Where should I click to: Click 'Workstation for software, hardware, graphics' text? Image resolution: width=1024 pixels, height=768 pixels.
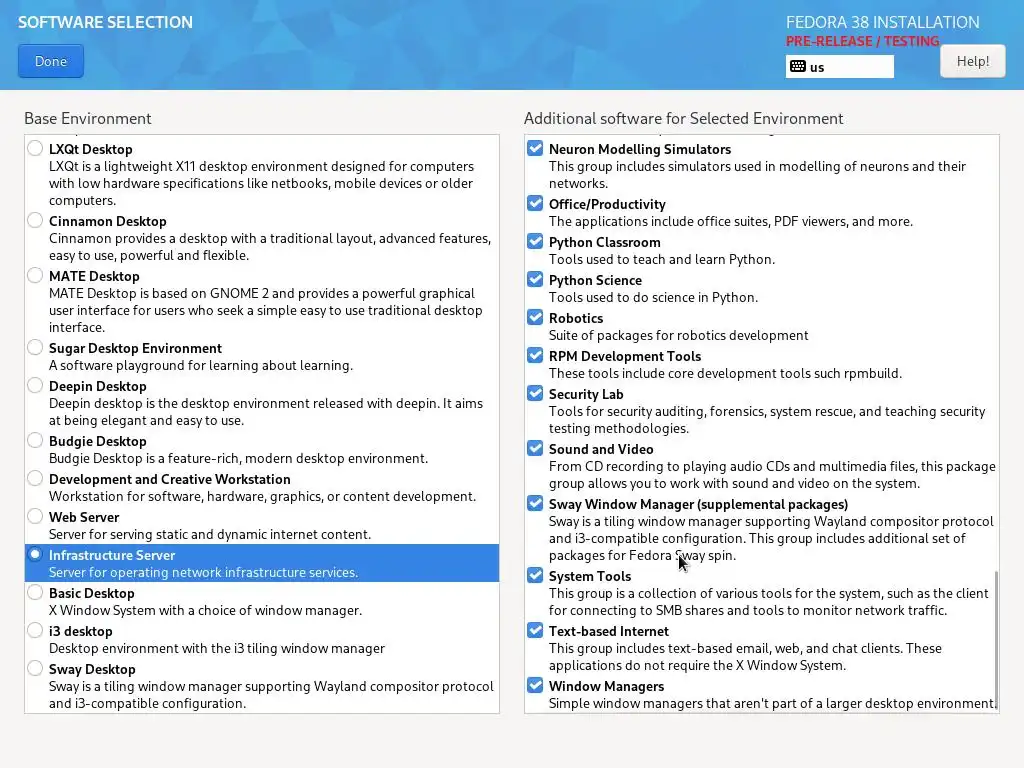[263, 496]
